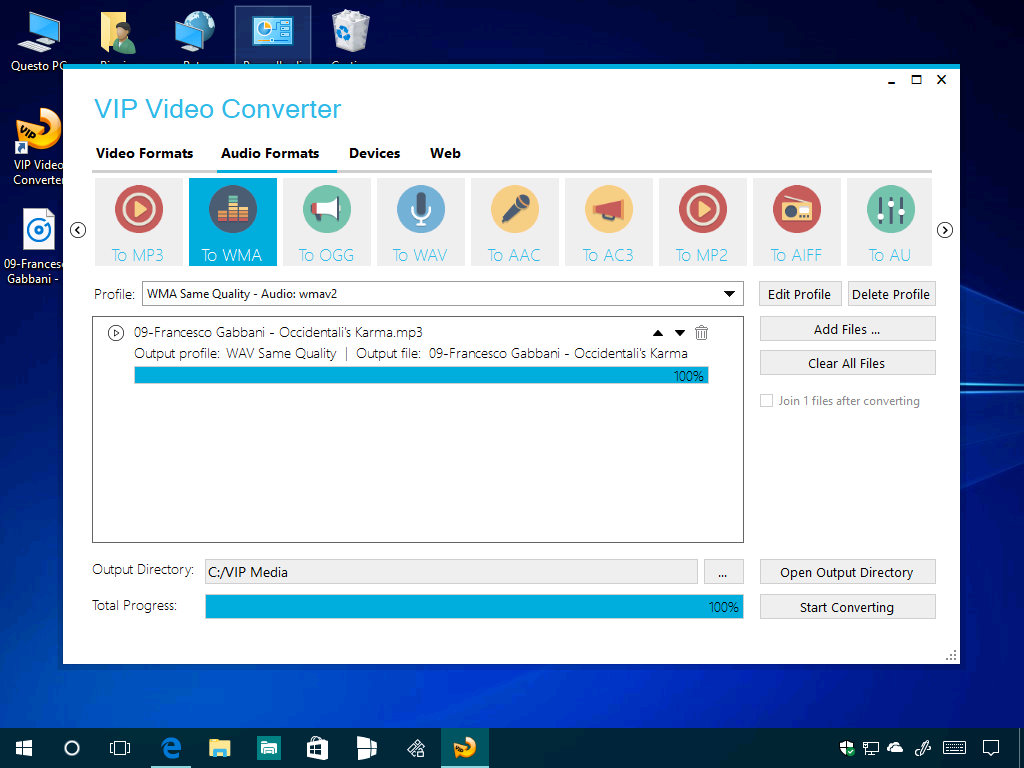Click Add Files button
The width and height of the screenshot is (1024, 768).
(847, 329)
